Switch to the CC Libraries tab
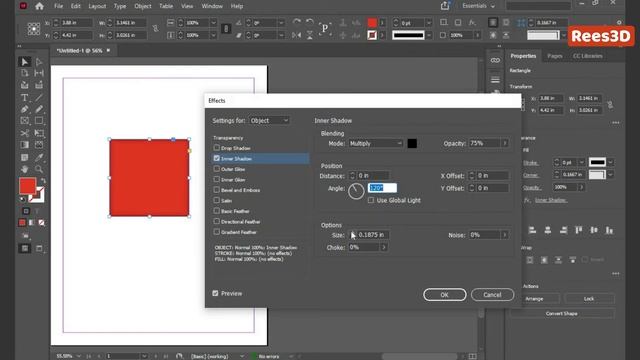 pyautogui.click(x=588, y=56)
